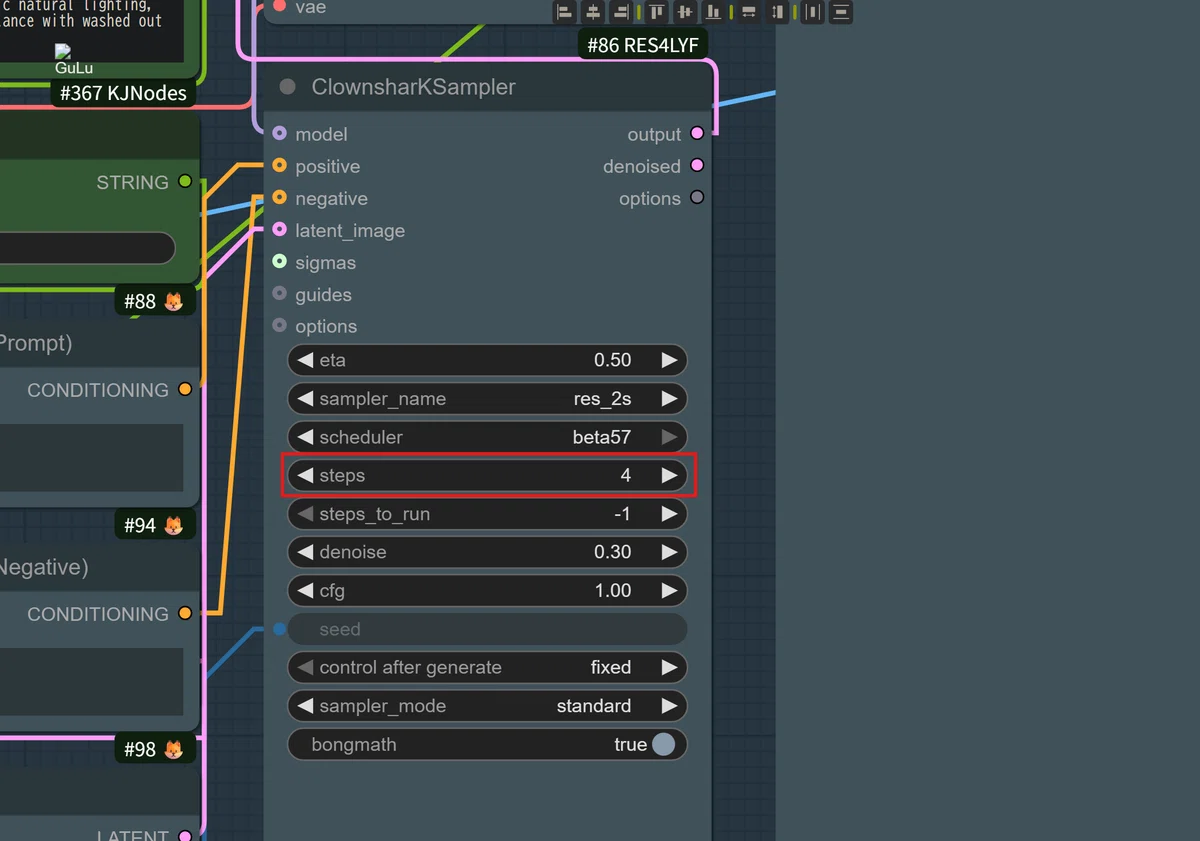Select previous sampler_name with left arrow

305,398
